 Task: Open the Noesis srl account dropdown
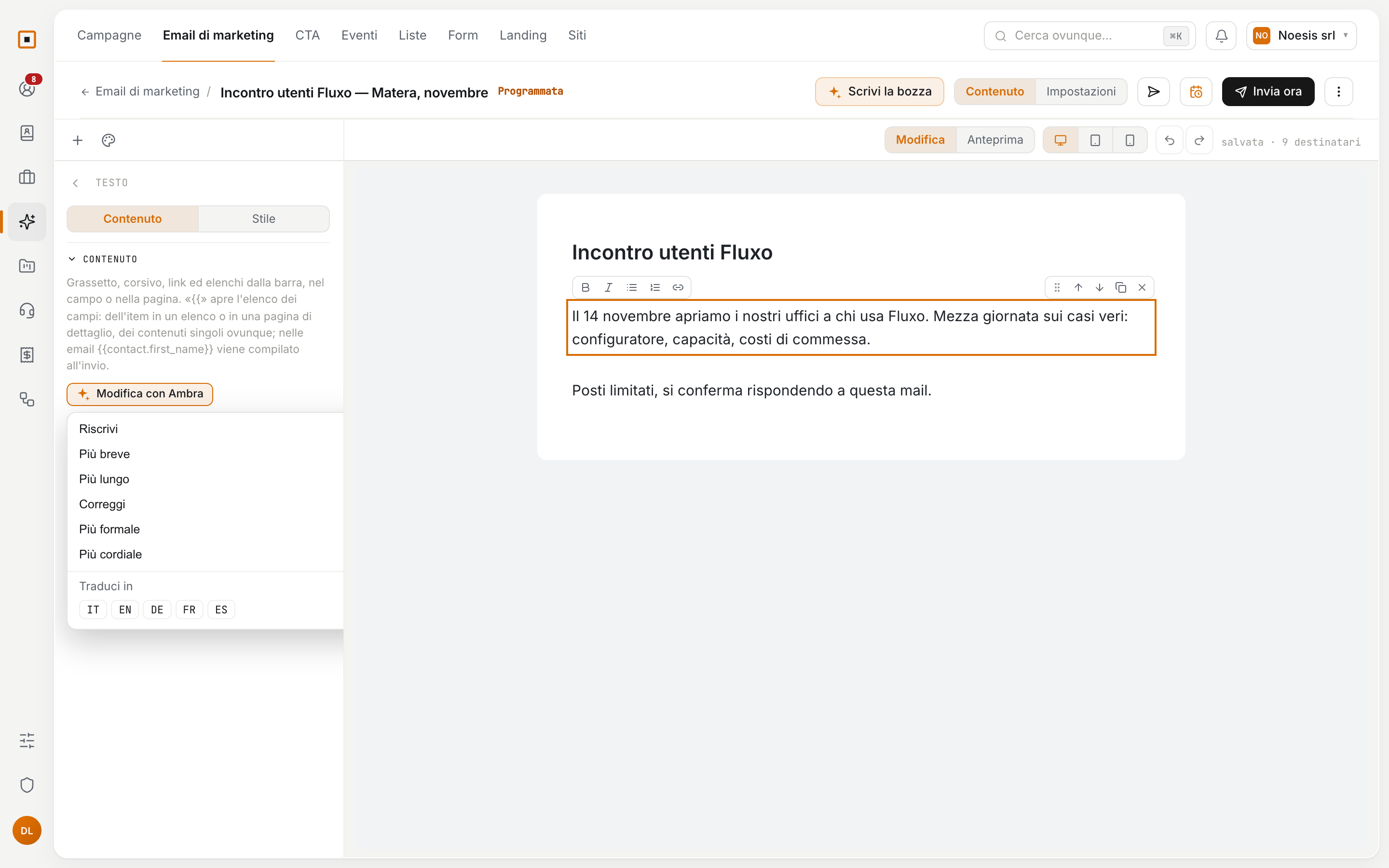[1301, 36]
